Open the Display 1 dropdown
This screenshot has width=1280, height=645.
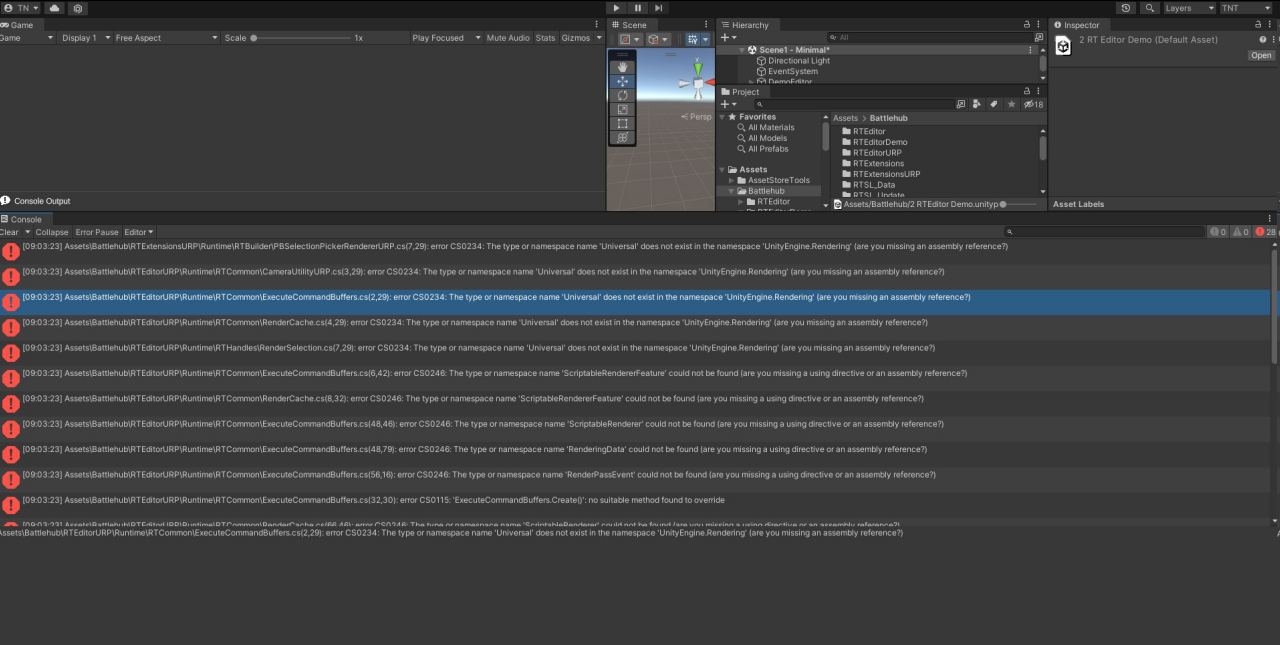[x=83, y=38]
